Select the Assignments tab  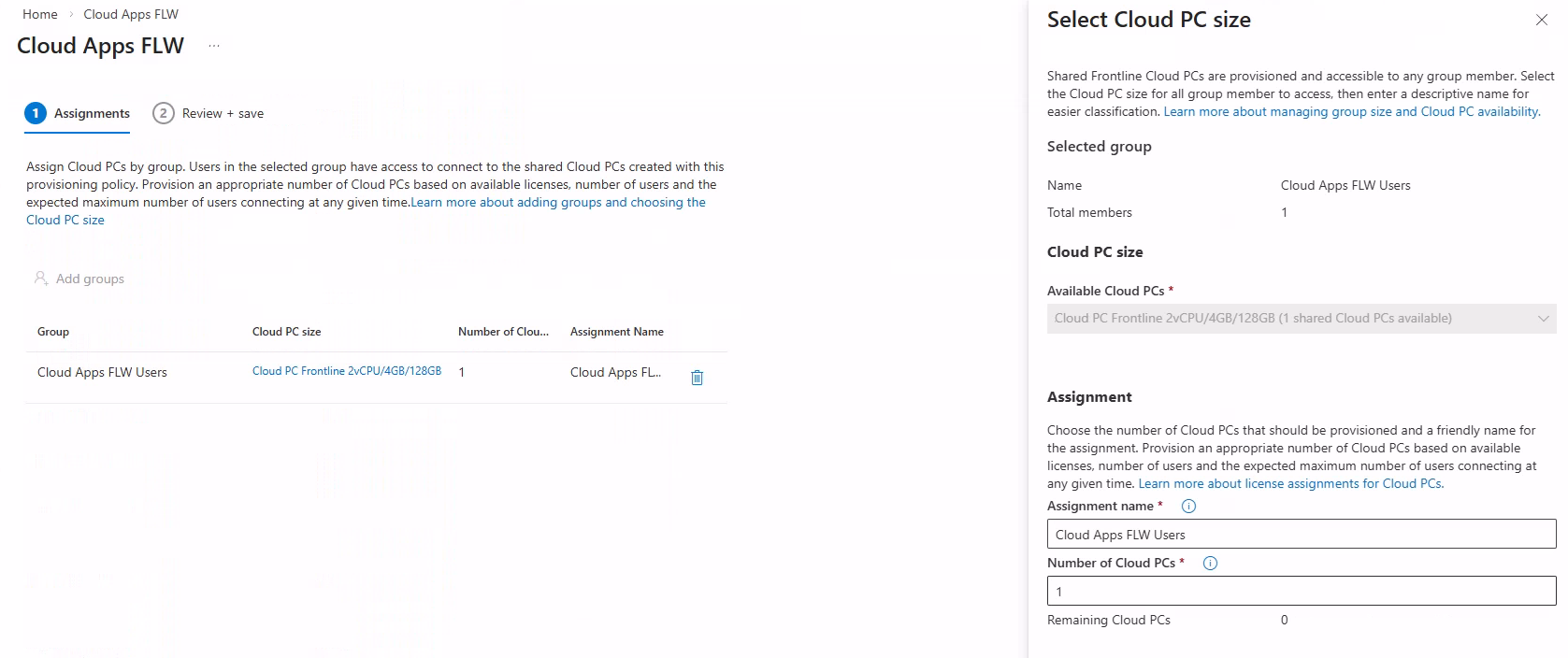coord(92,114)
